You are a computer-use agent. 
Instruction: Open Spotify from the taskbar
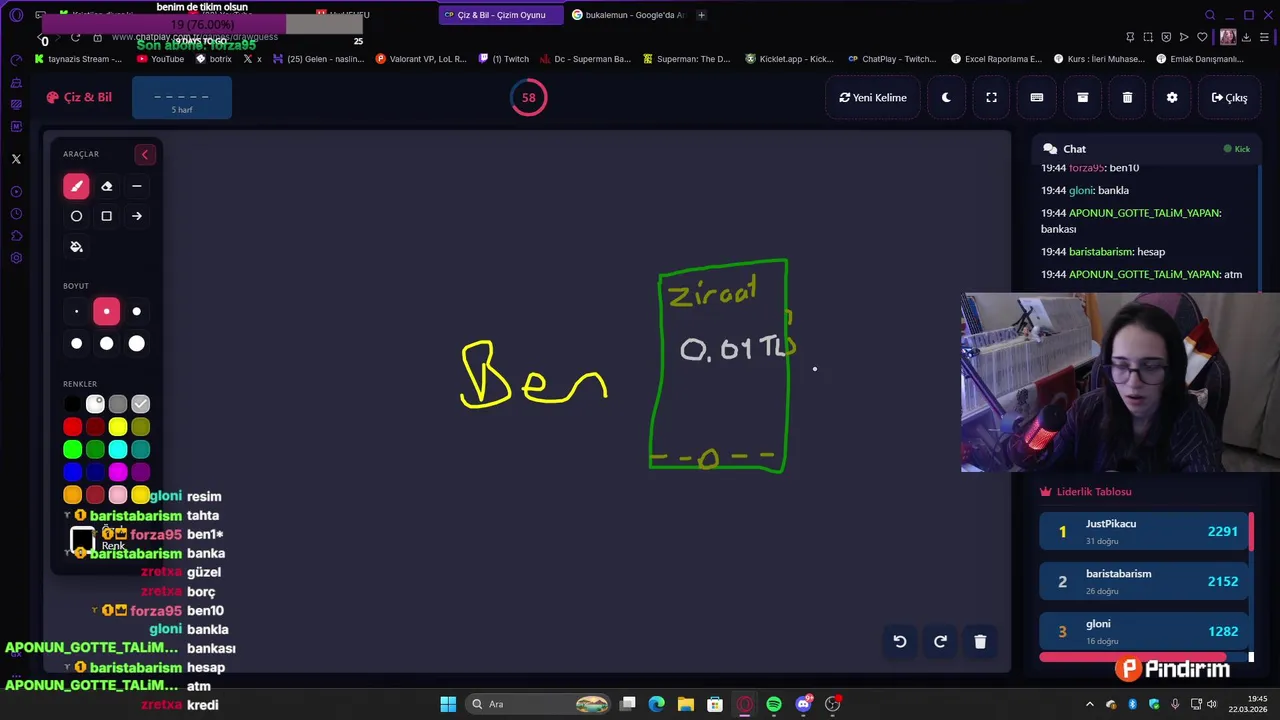tap(774, 704)
